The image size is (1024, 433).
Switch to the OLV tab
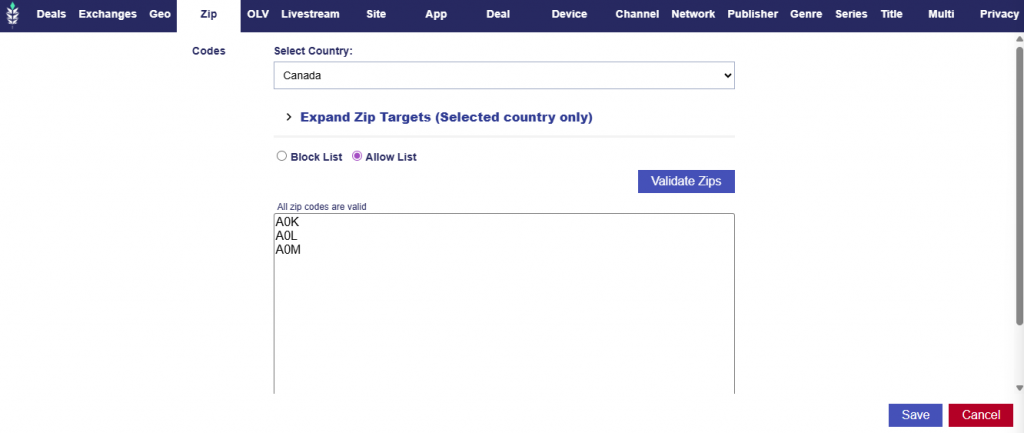click(x=258, y=15)
